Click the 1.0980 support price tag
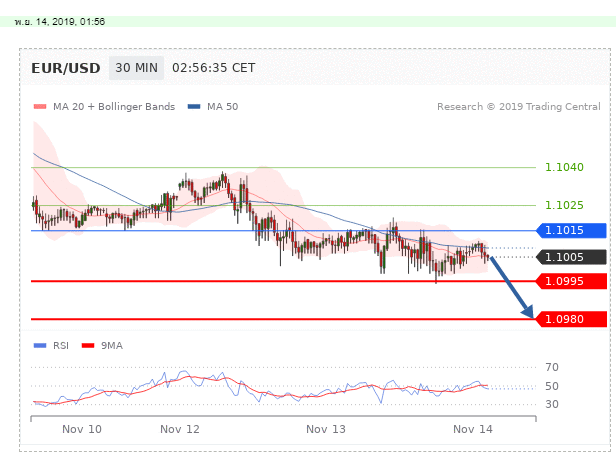Viewport: 616px width, 459px height. click(x=571, y=319)
